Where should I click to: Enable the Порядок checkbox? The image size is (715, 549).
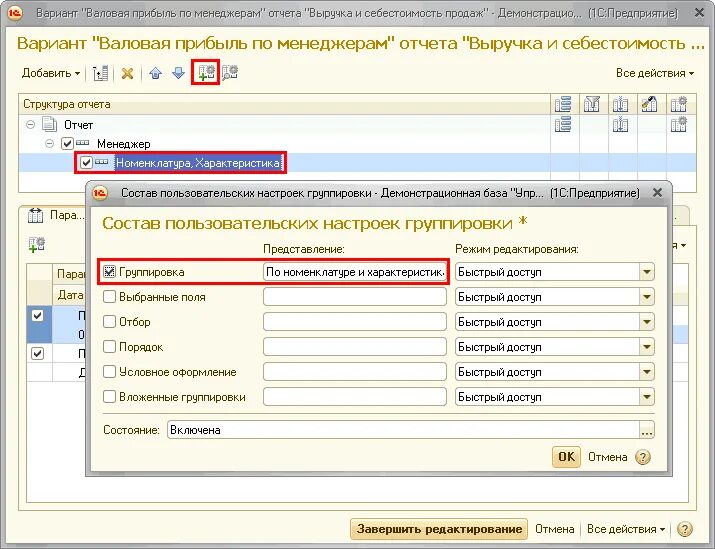pos(109,347)
